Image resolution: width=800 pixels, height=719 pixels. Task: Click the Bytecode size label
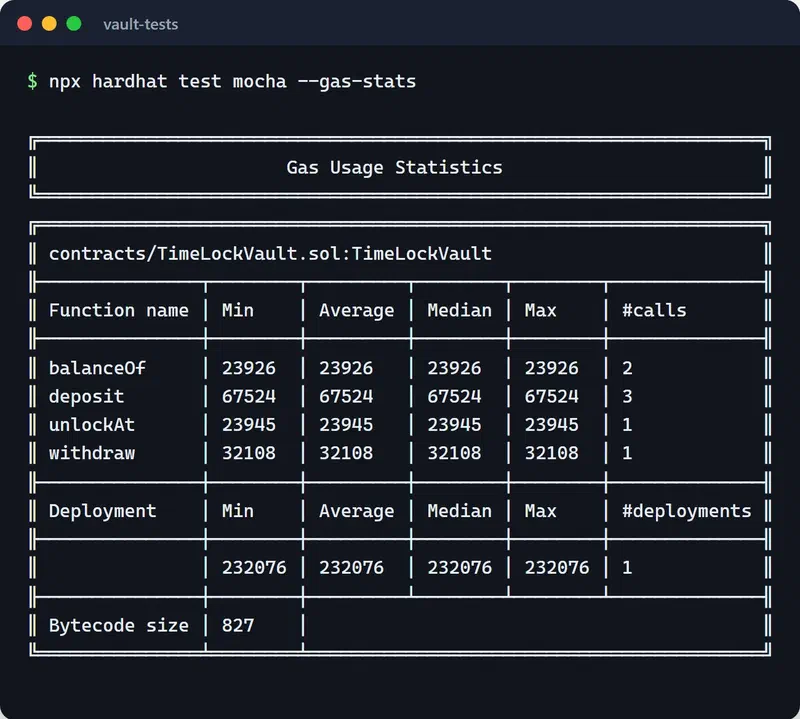pos(119,626)
